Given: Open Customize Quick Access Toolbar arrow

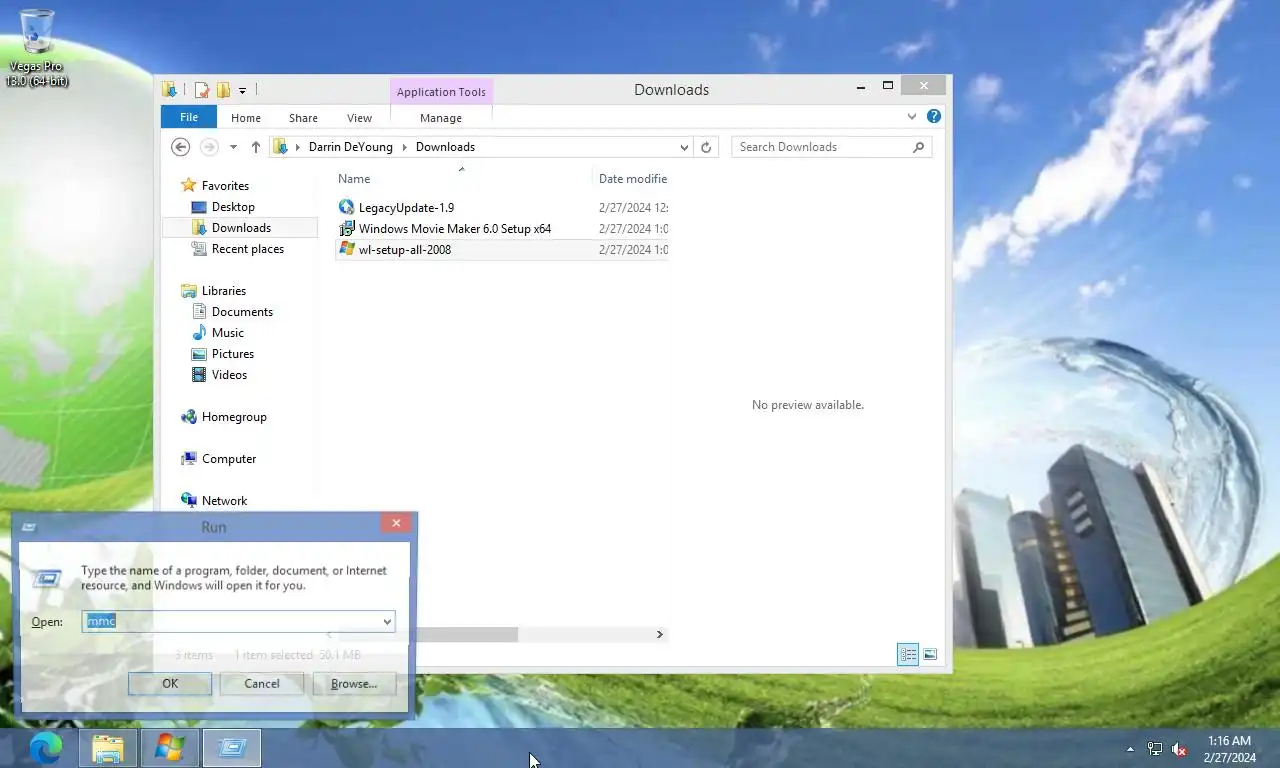Looking at the screenshot, I should 242,91.
